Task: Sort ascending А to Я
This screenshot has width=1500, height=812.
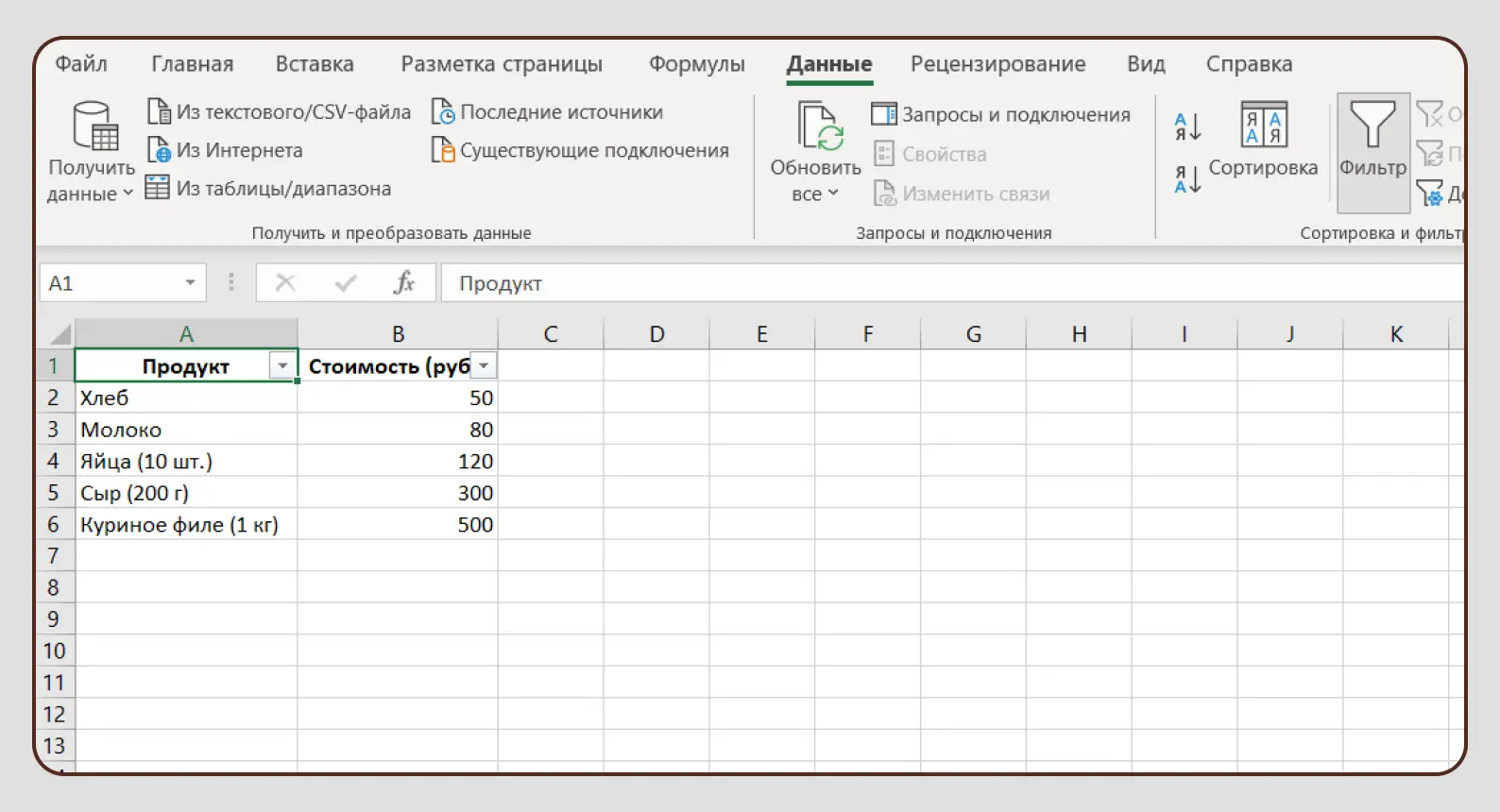Action: pos(1187,127)
